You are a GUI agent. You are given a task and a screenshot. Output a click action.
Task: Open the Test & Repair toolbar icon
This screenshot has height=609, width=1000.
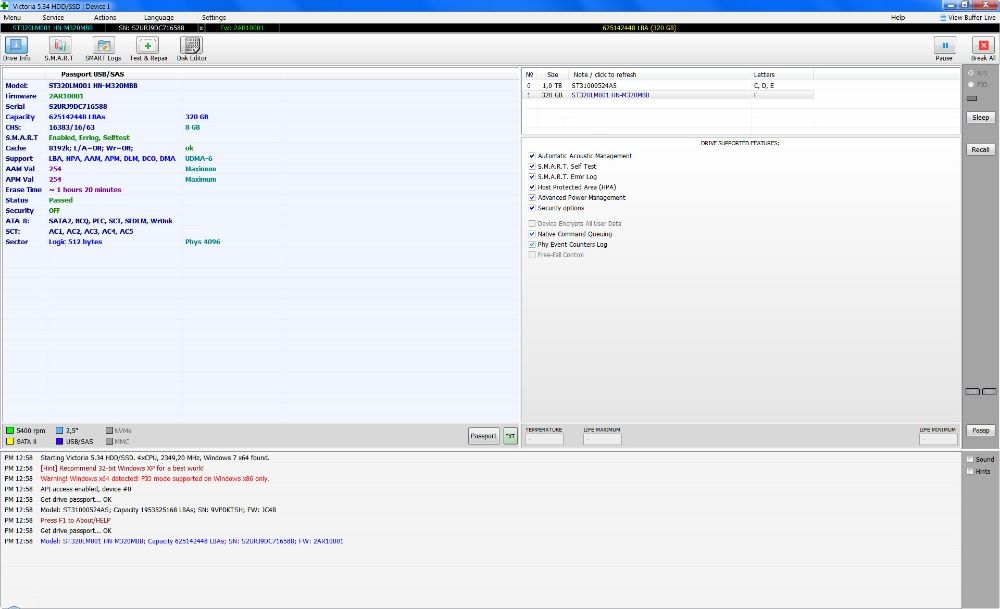pos(147,46)
